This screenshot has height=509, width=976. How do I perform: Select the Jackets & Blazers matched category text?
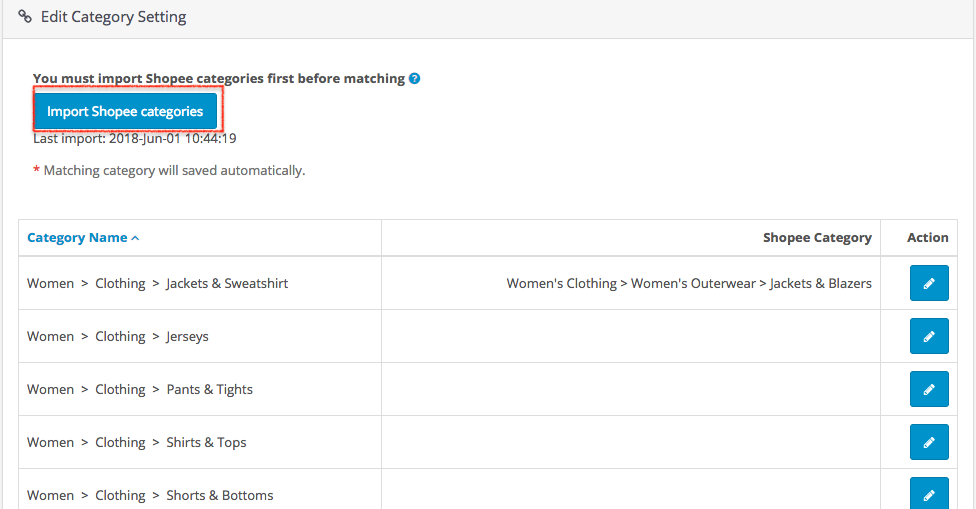point(689,283)
